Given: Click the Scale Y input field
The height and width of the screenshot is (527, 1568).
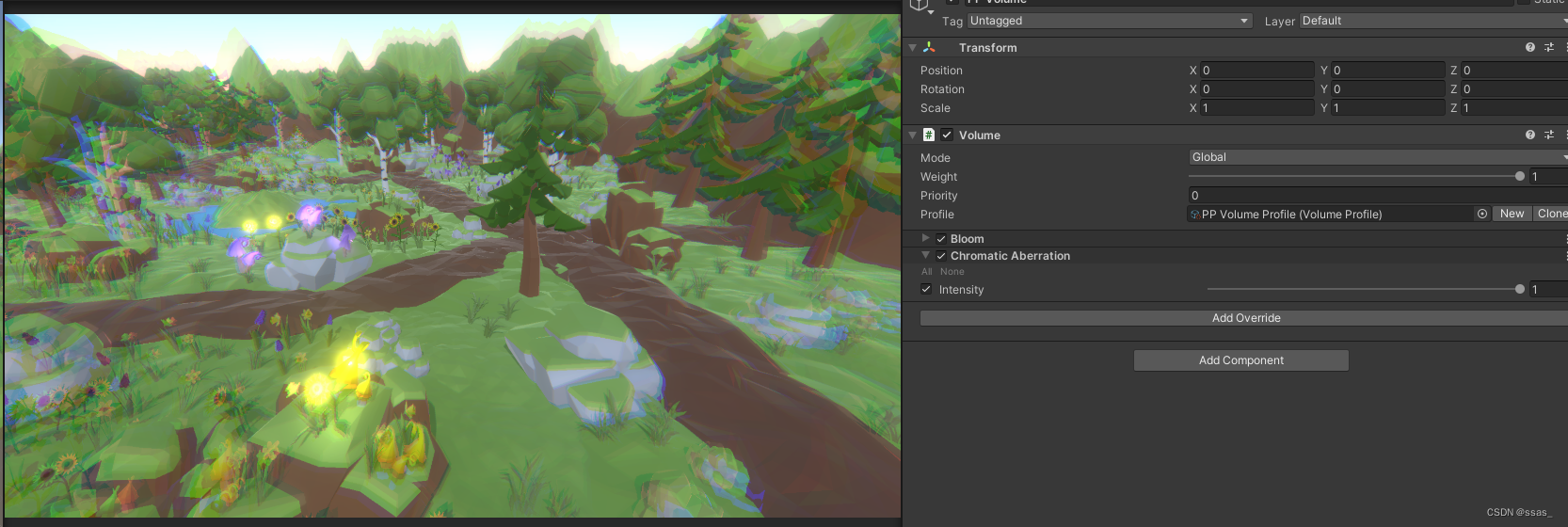Looking at the screenshot, I should click(1387, 108).
